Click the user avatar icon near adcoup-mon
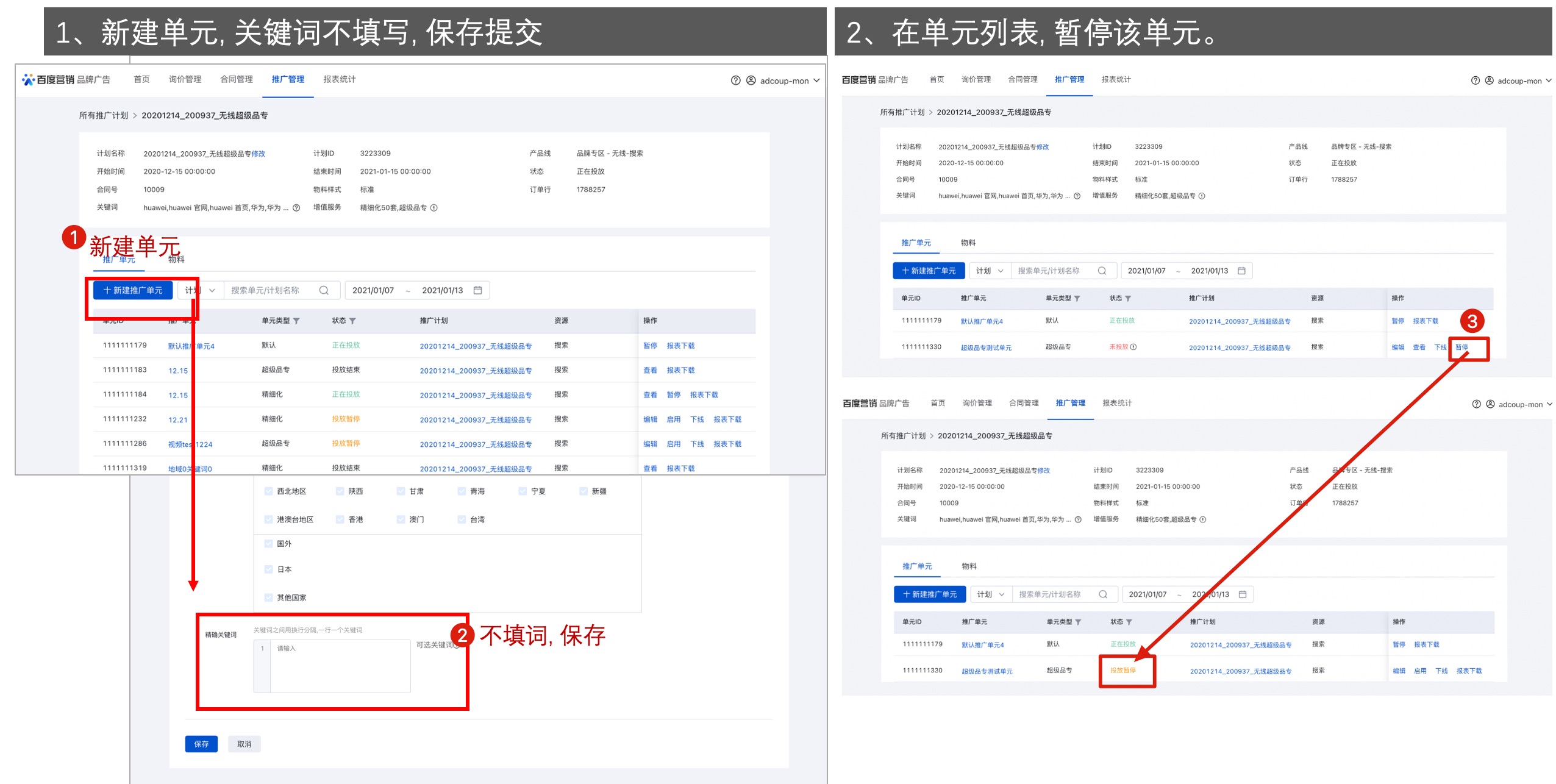The height and width of the screenshot is (784, 1556). click(751, 79)
